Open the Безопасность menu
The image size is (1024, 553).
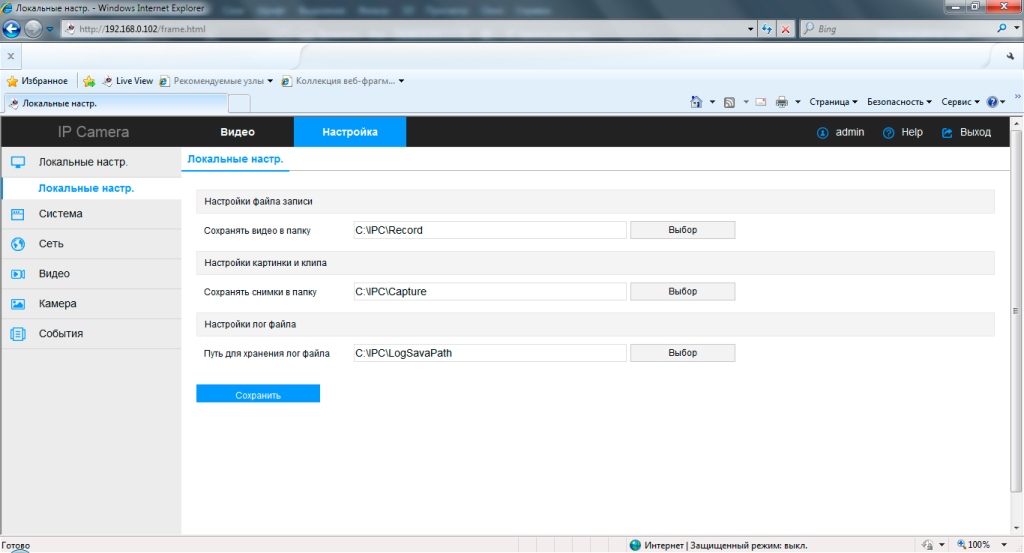point(899,102)
